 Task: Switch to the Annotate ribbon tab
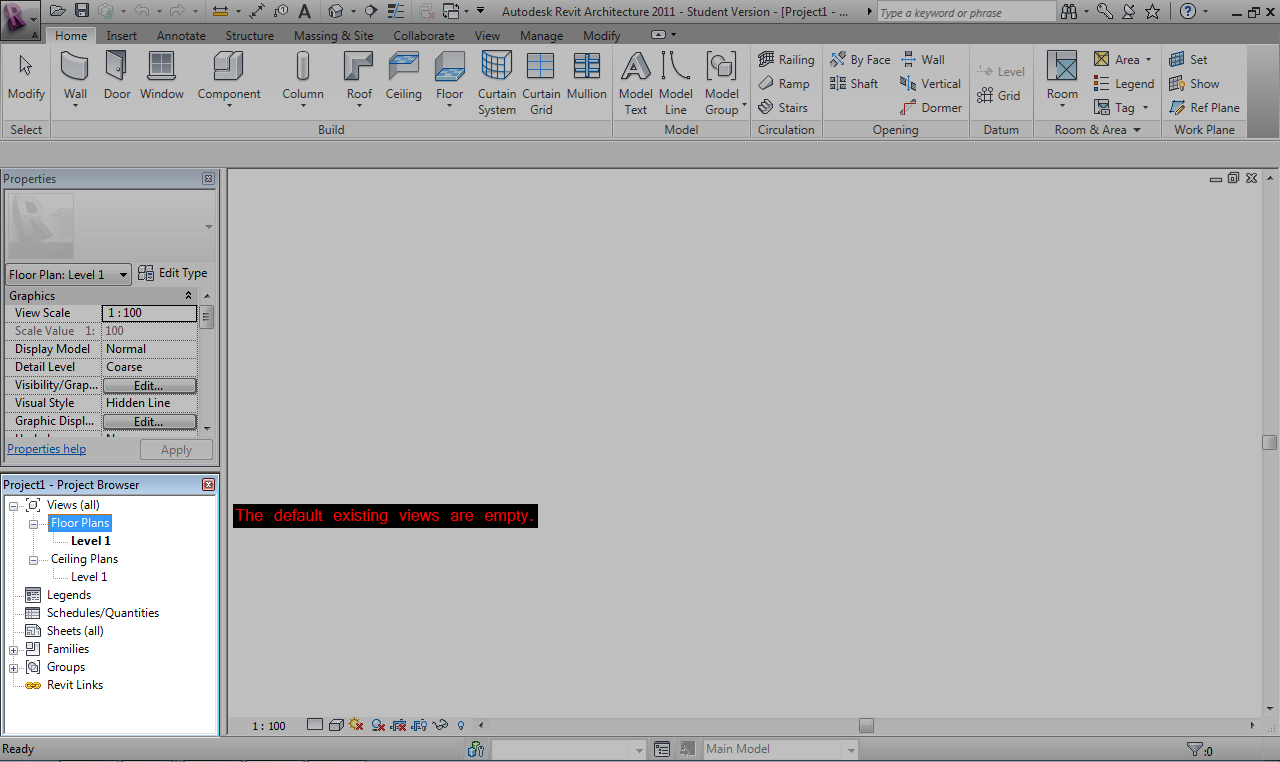click(x=181, y=35)
